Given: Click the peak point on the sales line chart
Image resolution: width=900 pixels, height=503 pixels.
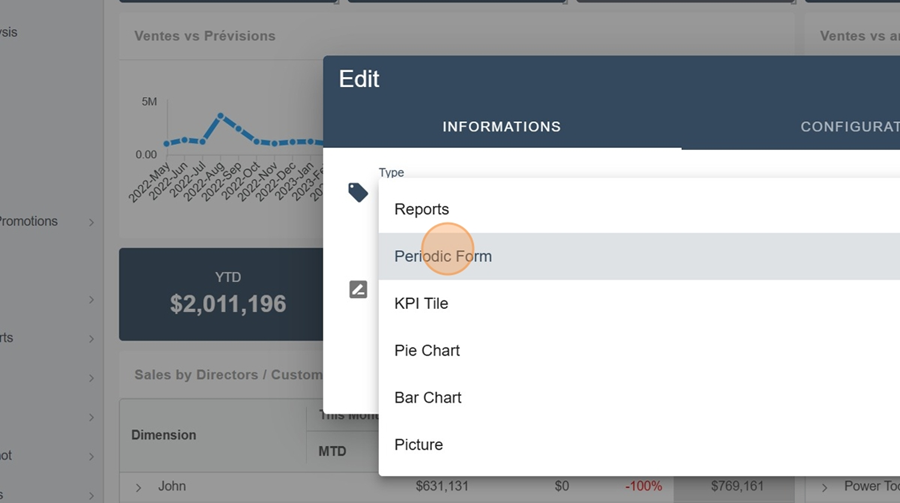Looking at the screenshot, I should coord(221,116).
